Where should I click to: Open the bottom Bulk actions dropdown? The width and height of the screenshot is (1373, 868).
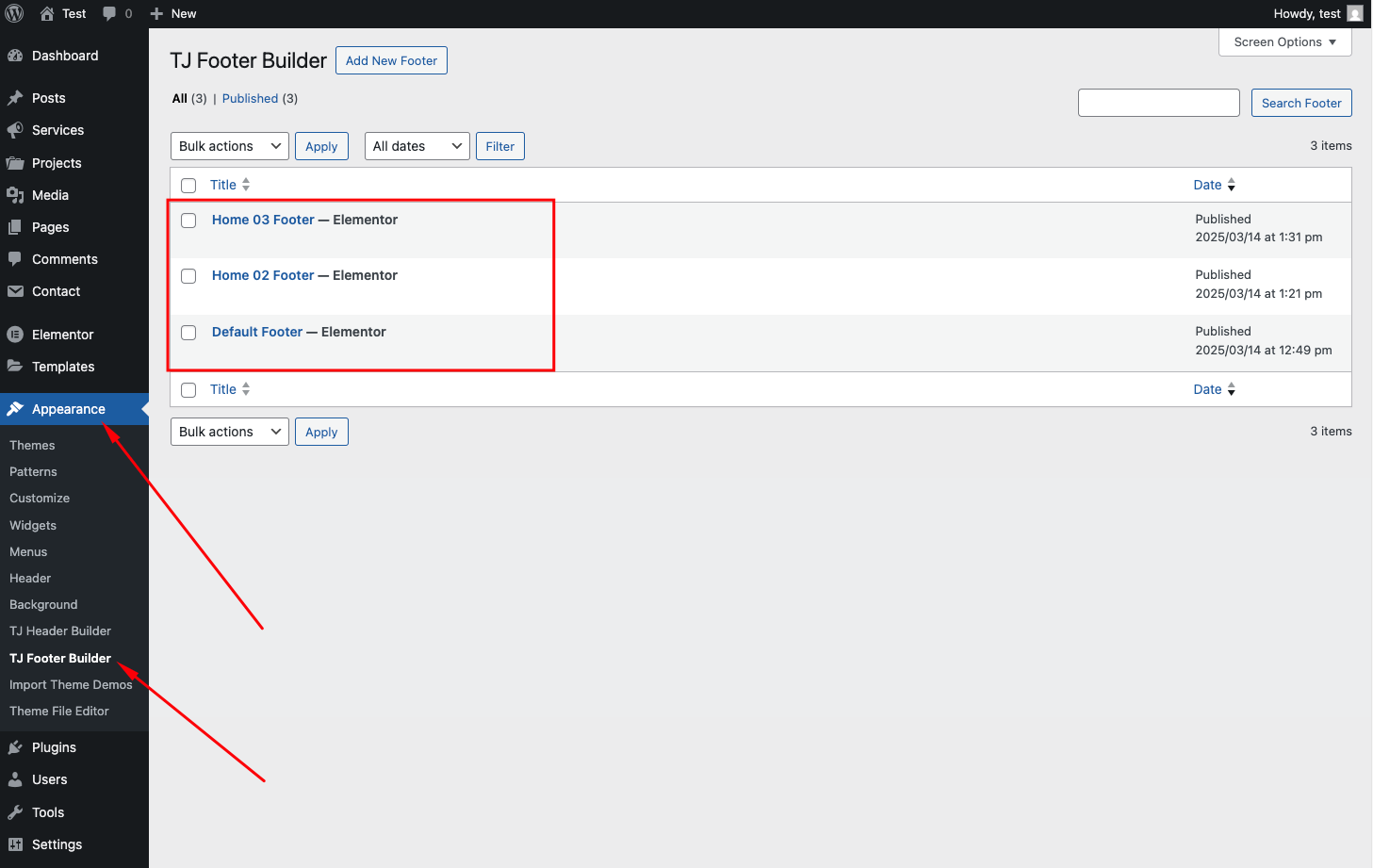230,432
